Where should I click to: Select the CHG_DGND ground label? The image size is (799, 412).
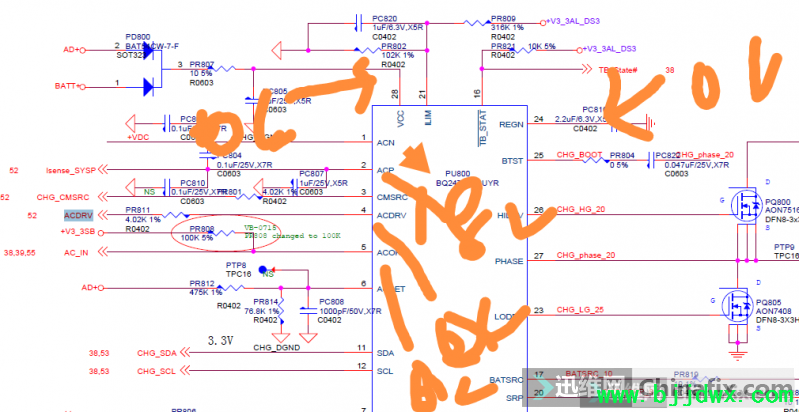click(277, 348)
